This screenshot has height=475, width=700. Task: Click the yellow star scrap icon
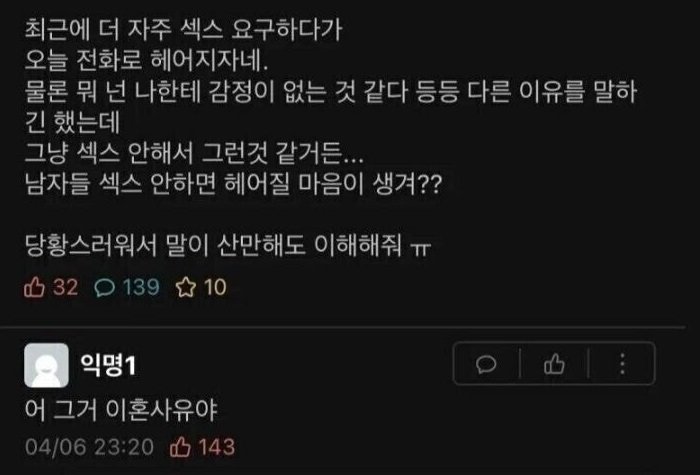click(x=185, y=288)
